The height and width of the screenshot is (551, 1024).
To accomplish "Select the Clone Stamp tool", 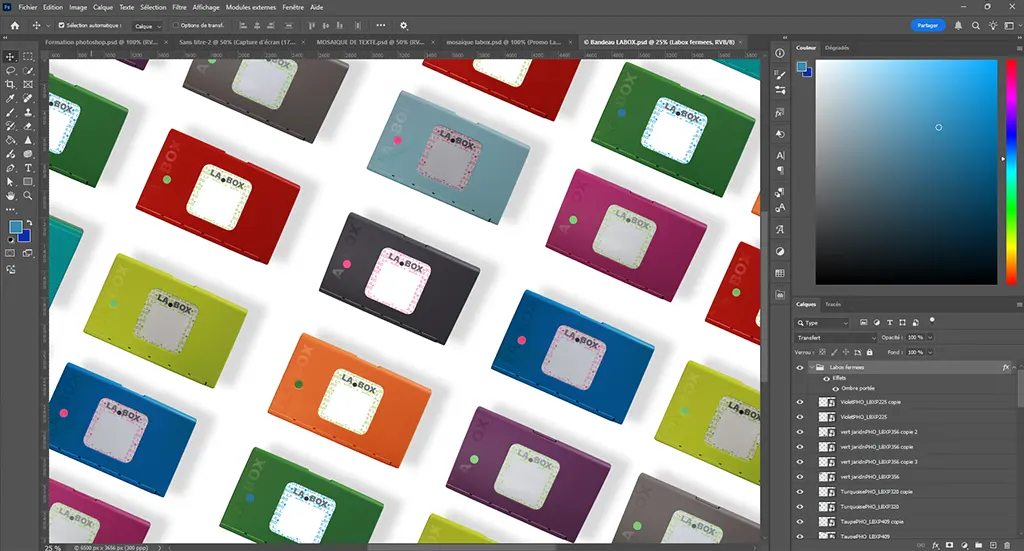I will point(28,112).
